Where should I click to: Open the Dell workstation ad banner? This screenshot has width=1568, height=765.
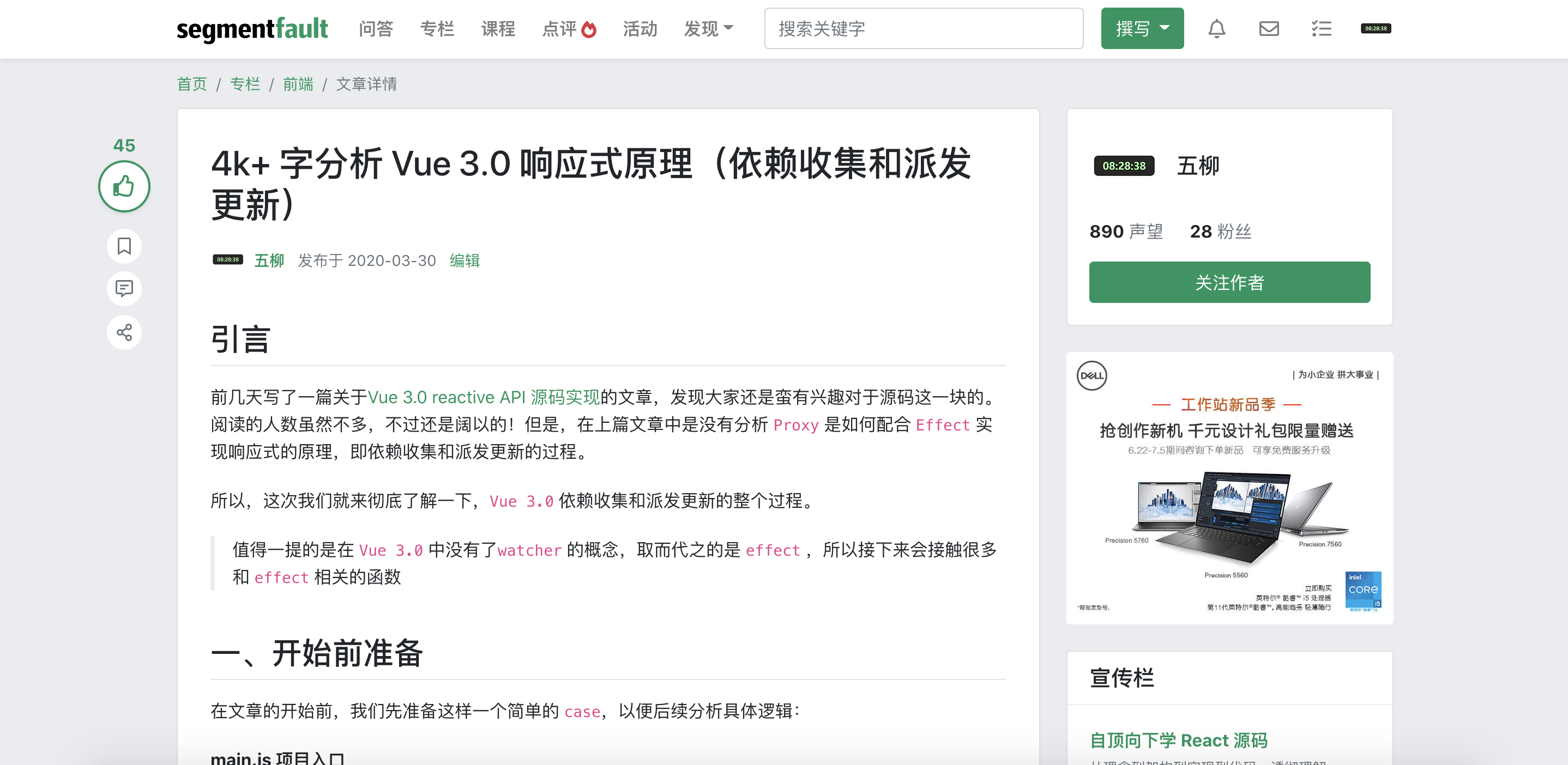[1229, 488]
